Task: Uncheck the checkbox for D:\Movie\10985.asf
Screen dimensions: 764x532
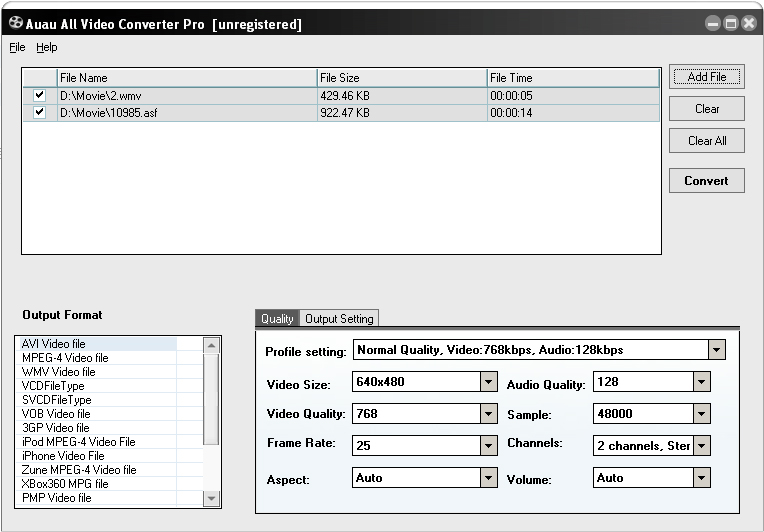Action: coord(39,112)
